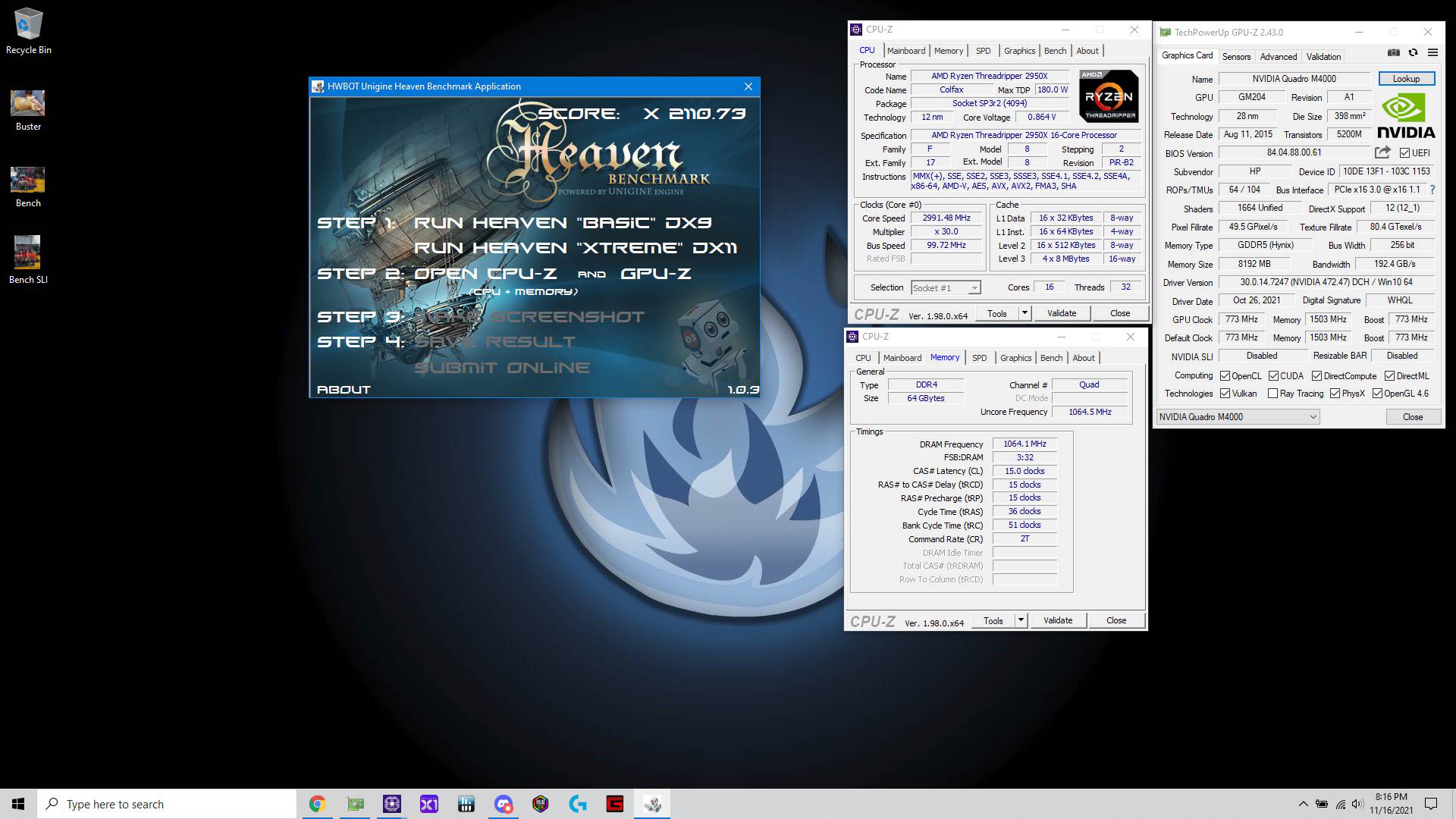Click the taskbar search box
Viewport: 1456px width, 819px height.
[167, 804]
